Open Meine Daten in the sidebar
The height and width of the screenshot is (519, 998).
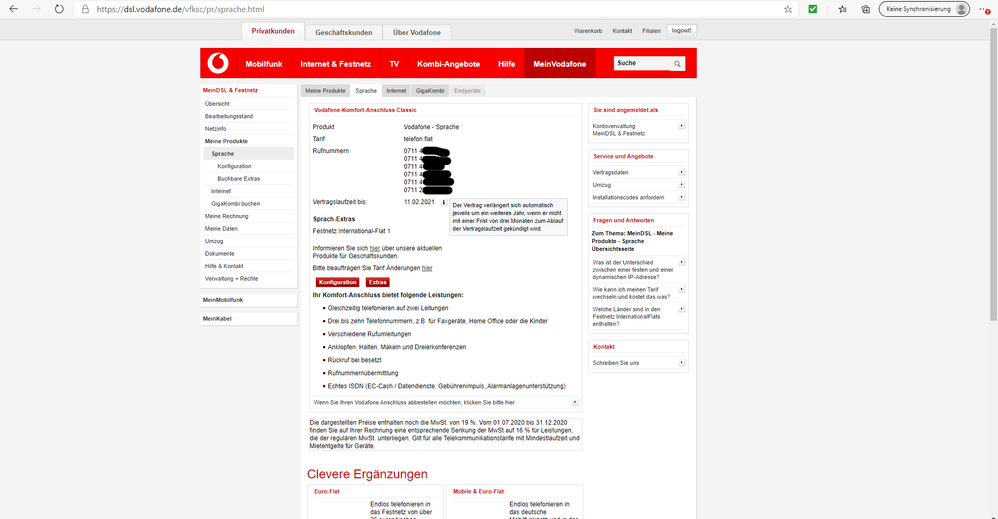pos(221,229)
